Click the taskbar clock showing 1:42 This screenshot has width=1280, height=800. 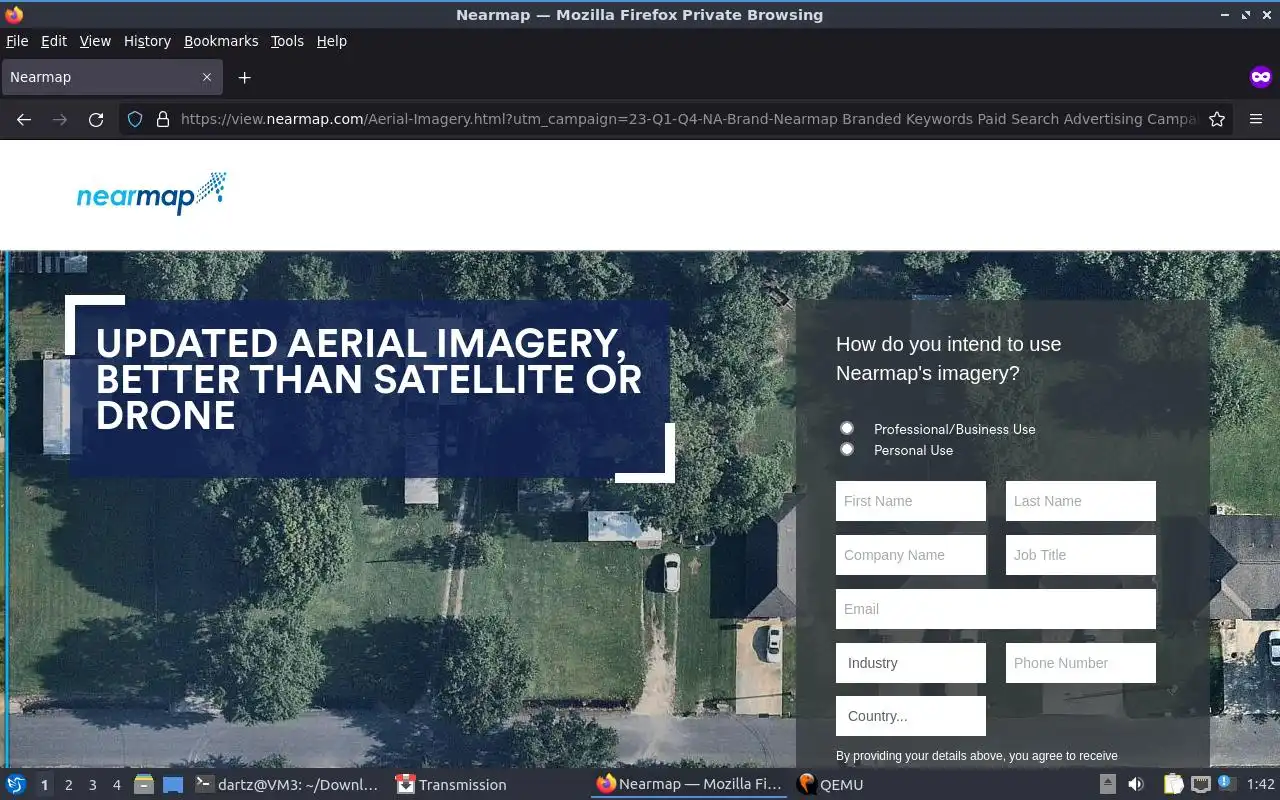(1261, 785)
